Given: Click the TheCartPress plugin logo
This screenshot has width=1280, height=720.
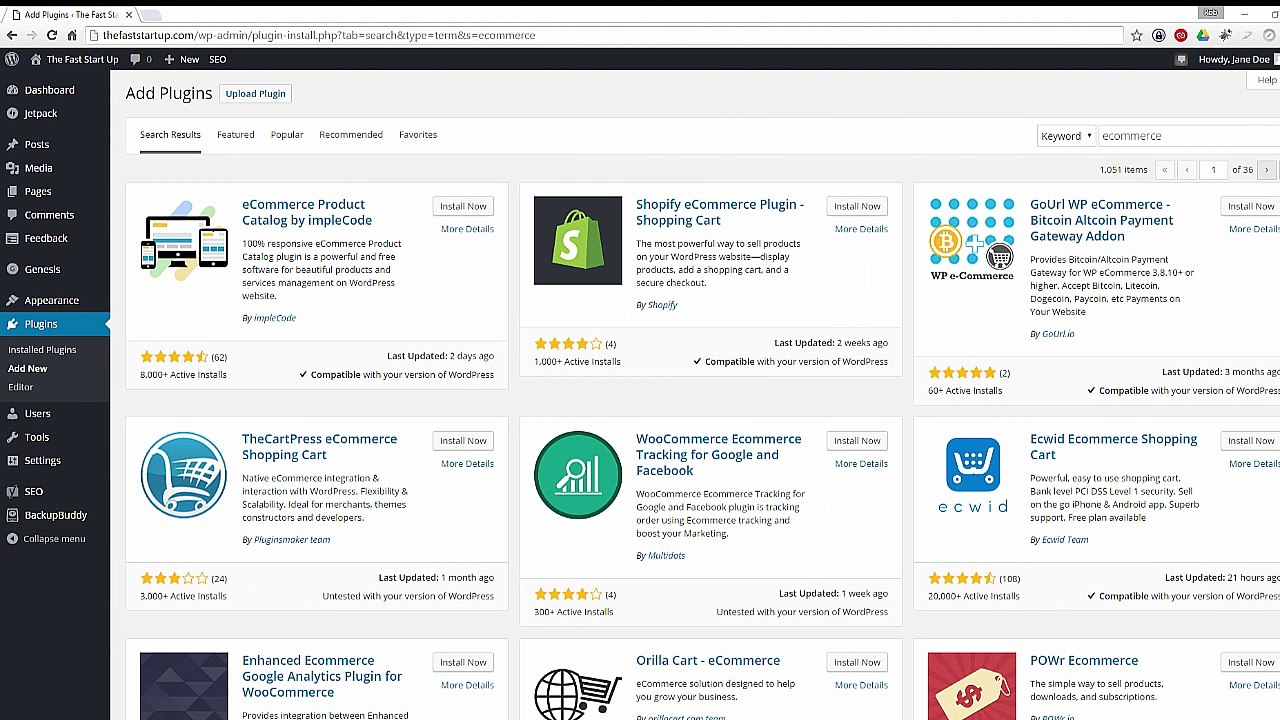Looking at the screenshot, I should pos(184,475).
